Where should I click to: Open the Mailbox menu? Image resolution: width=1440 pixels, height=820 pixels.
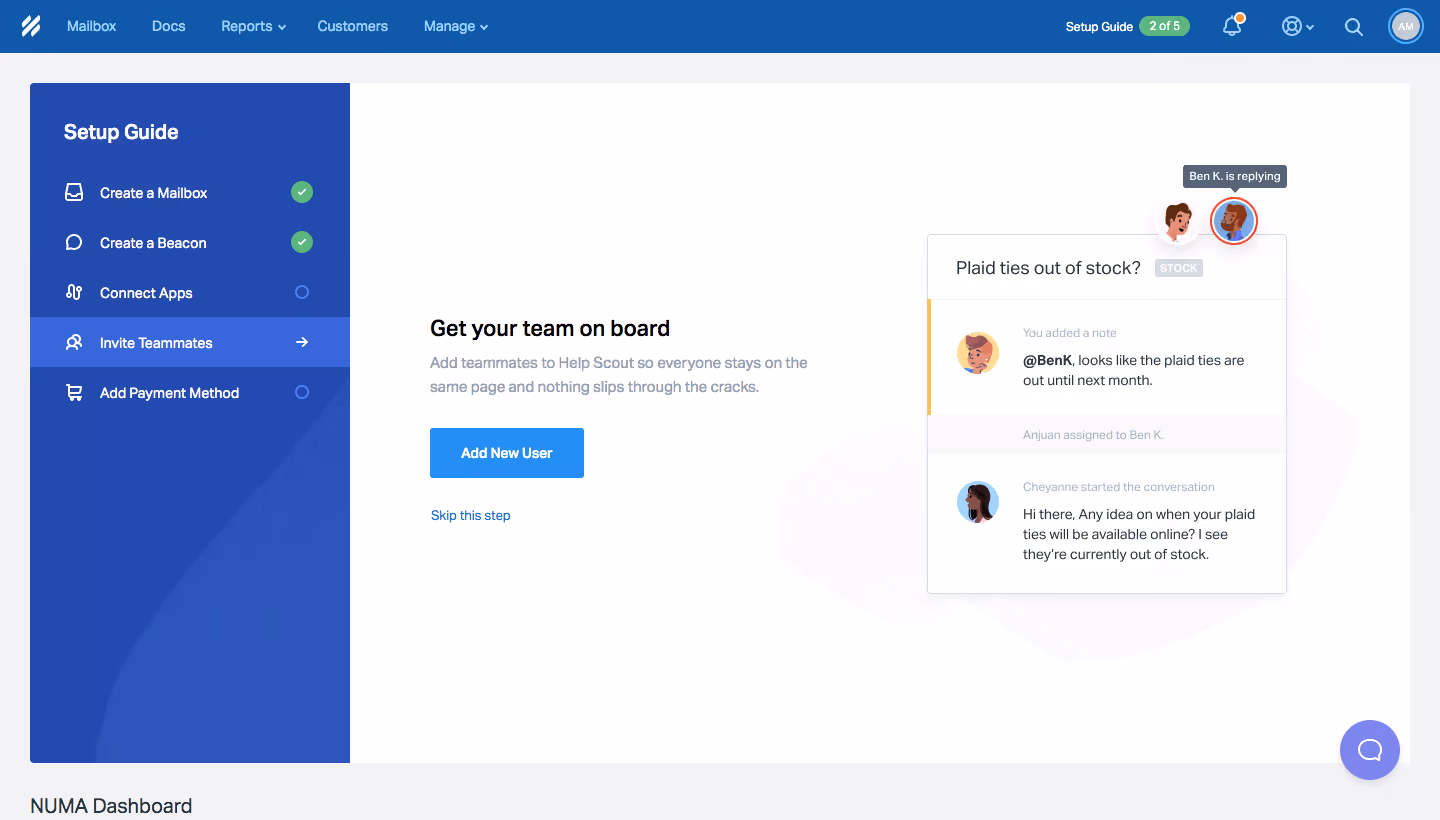coord(92,26)
